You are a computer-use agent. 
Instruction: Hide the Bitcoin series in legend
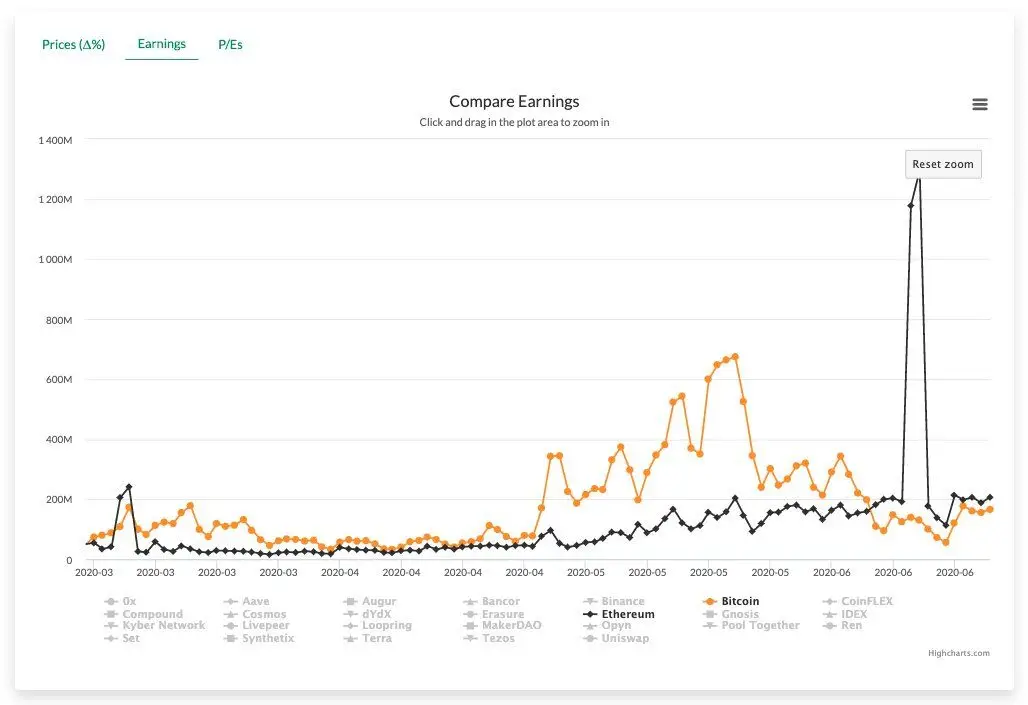[x=740, y=602]
